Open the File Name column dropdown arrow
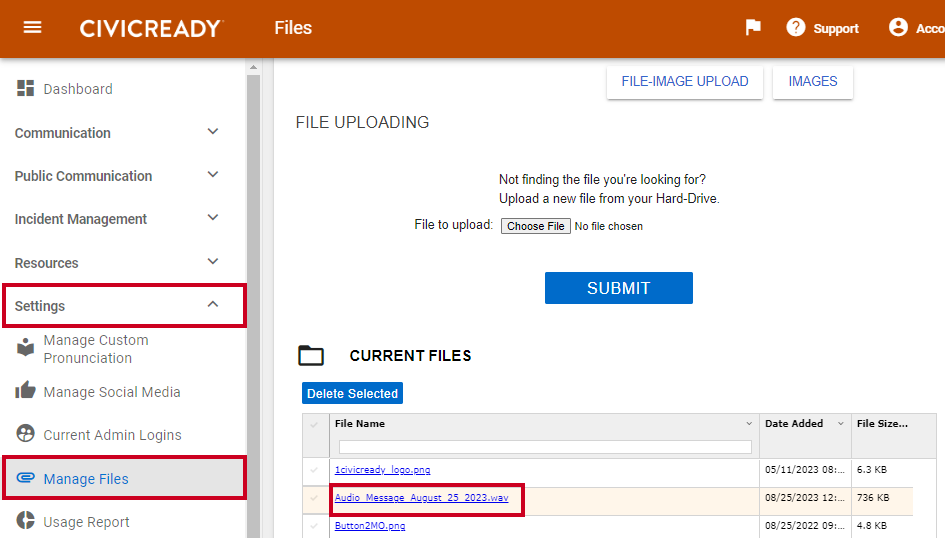Image resolution: width=945 pixels, height=538 pixels. pos(749,424)
